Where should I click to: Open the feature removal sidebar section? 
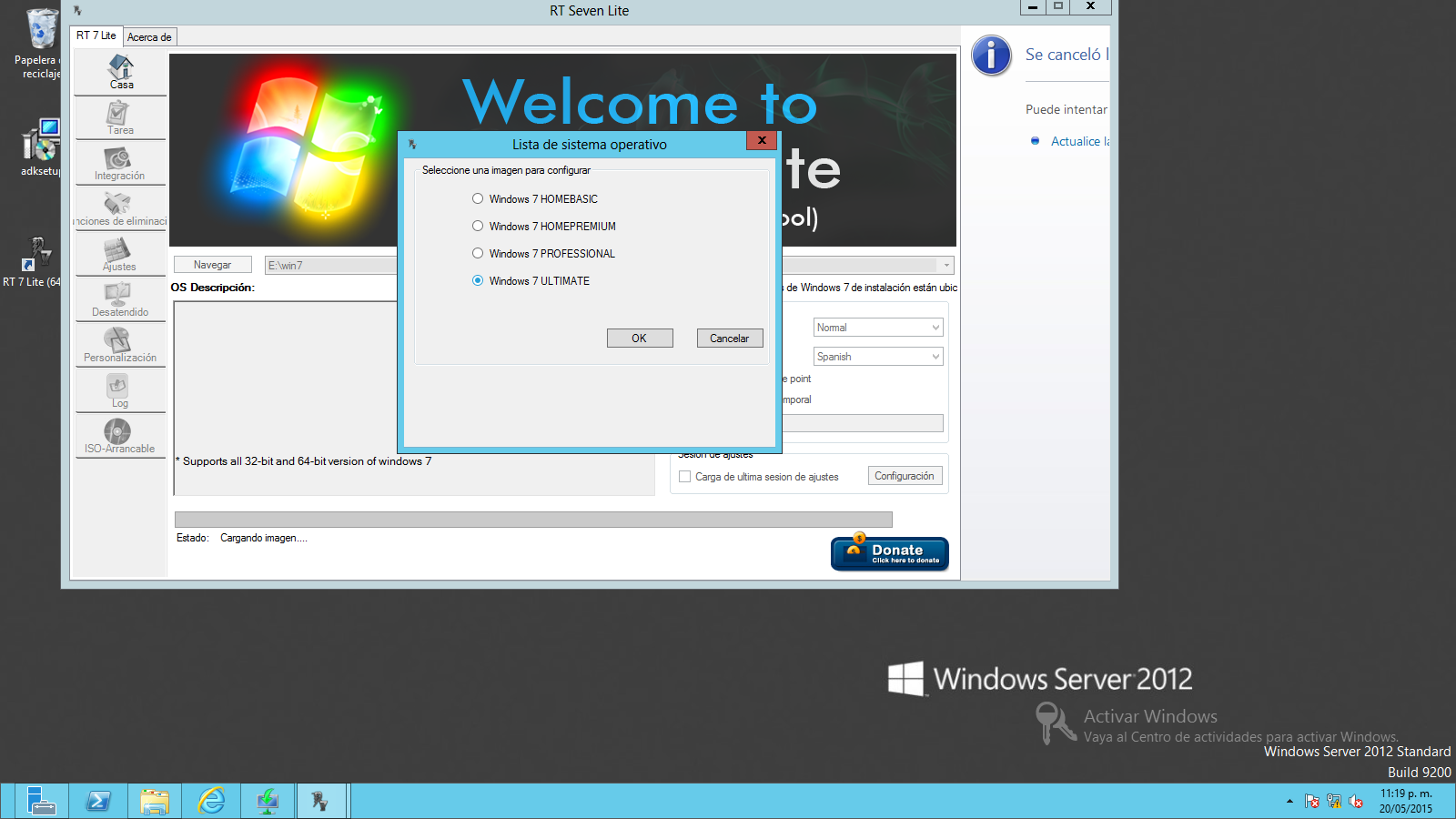click(x=120, y=208)
